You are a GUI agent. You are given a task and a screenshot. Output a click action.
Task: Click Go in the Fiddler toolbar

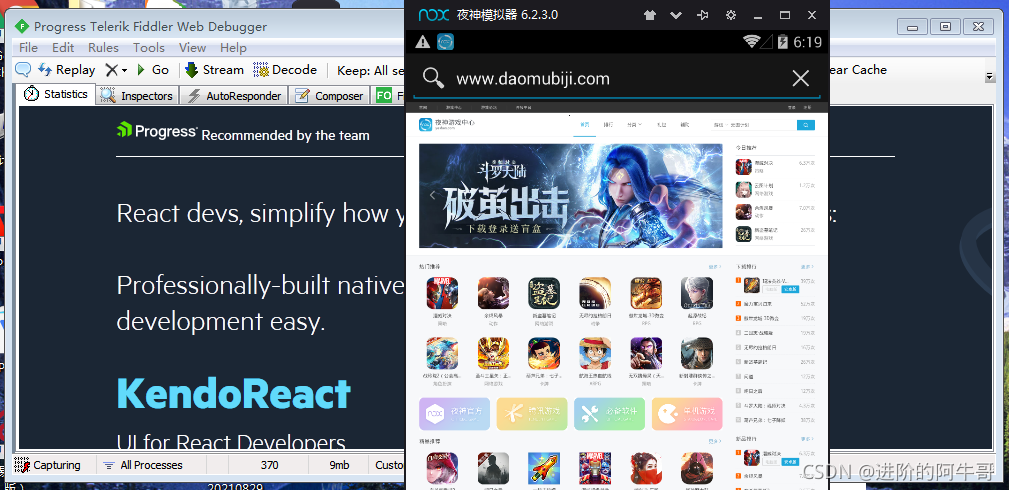tap(153, 70)
